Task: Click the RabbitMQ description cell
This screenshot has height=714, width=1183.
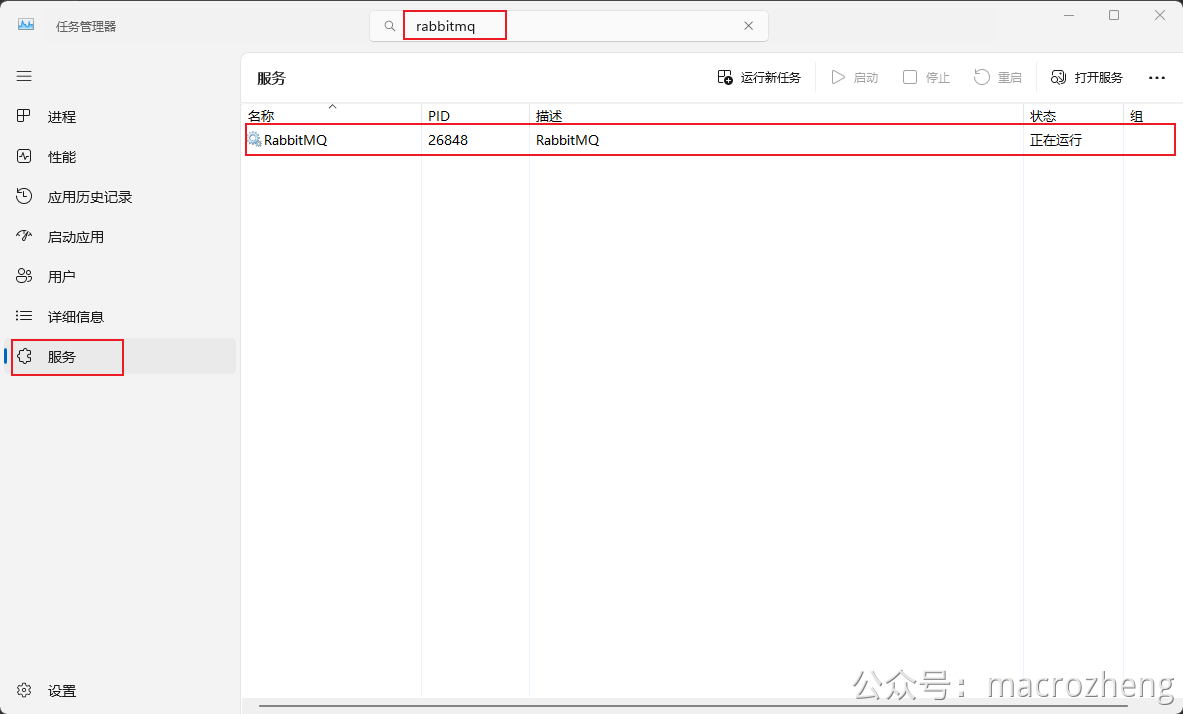Action: pos(567,140)
